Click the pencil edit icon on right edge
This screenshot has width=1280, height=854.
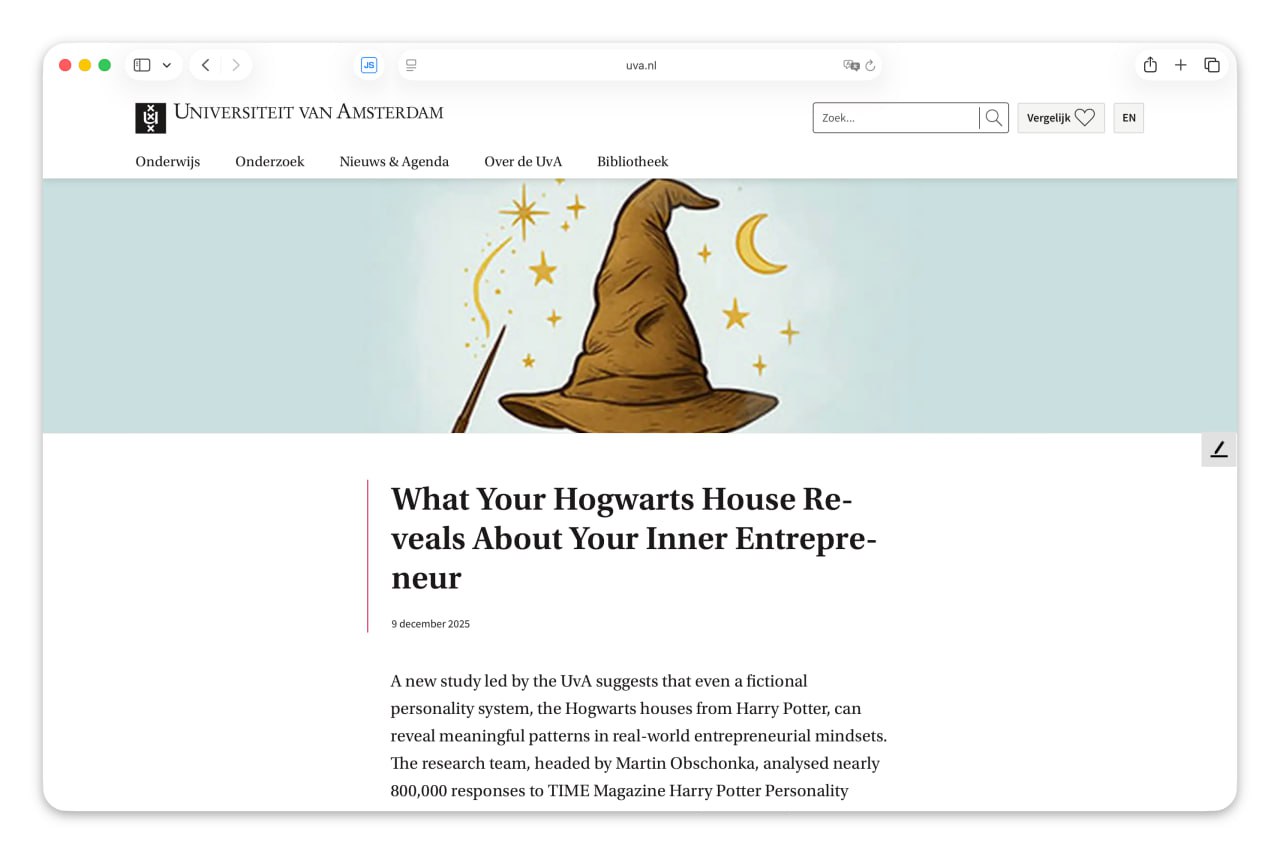(1218, 450)
